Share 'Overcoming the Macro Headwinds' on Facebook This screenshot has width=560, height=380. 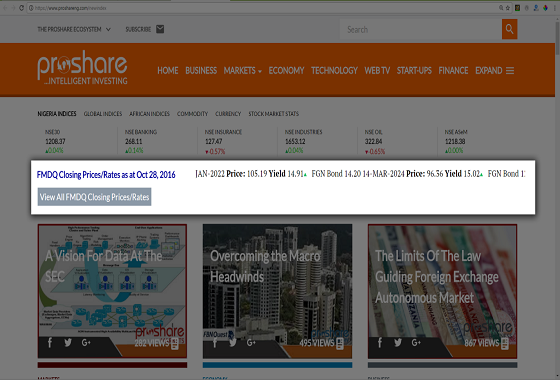(x=215, y=343)
